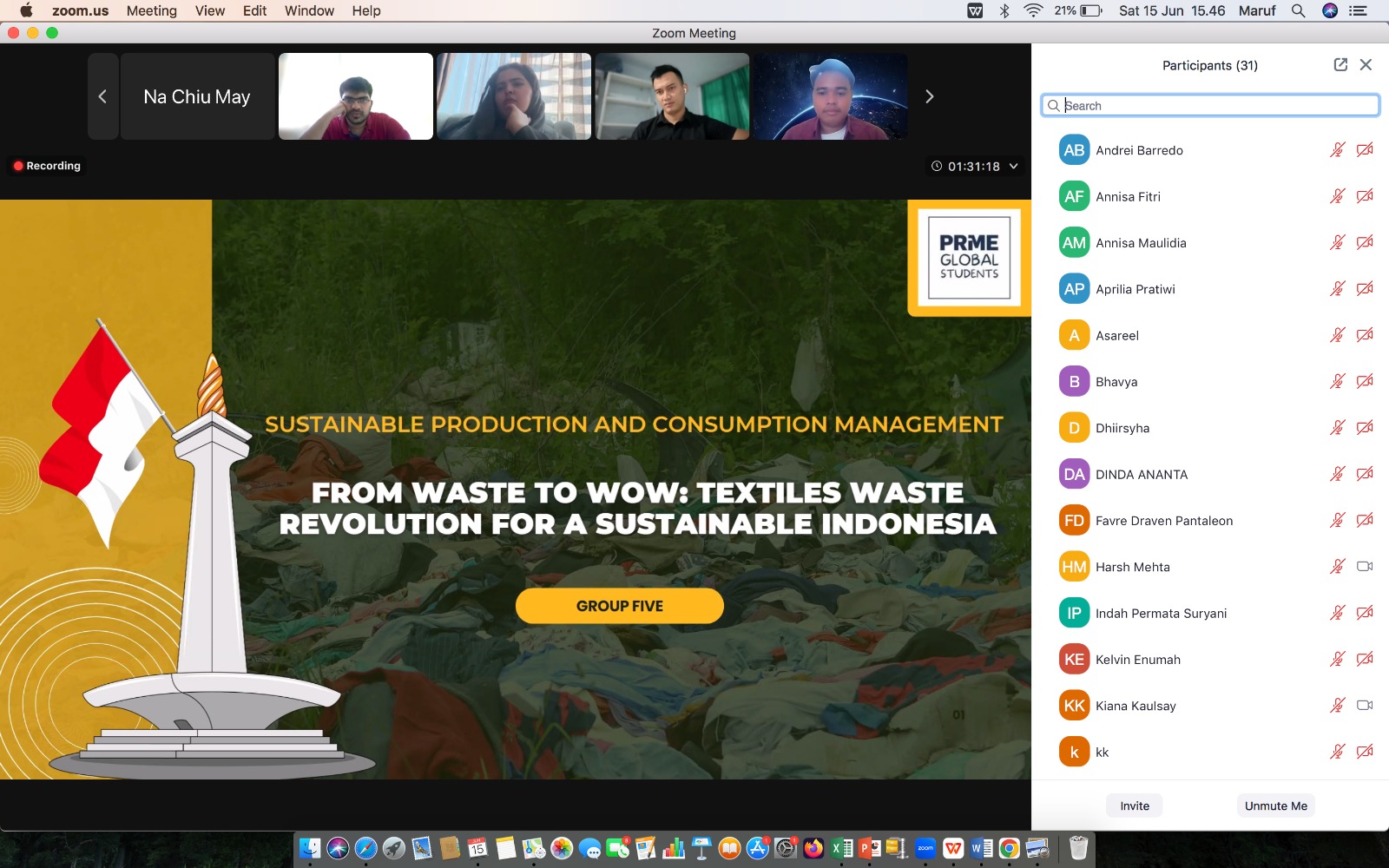
Task: Toggle Kelvin Enumah's muted mic
Action: 1338,659
